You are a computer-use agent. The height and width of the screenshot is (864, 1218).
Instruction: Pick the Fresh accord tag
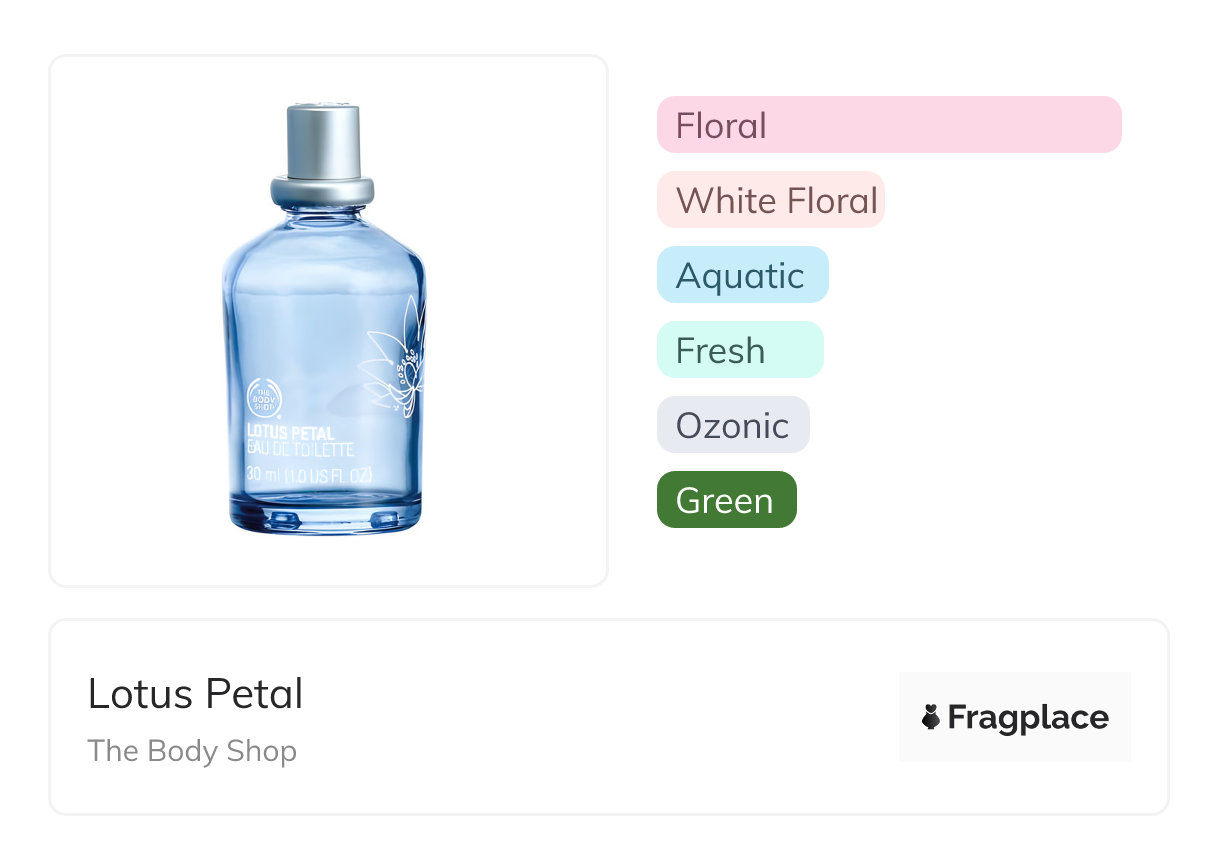coord(739,350)
